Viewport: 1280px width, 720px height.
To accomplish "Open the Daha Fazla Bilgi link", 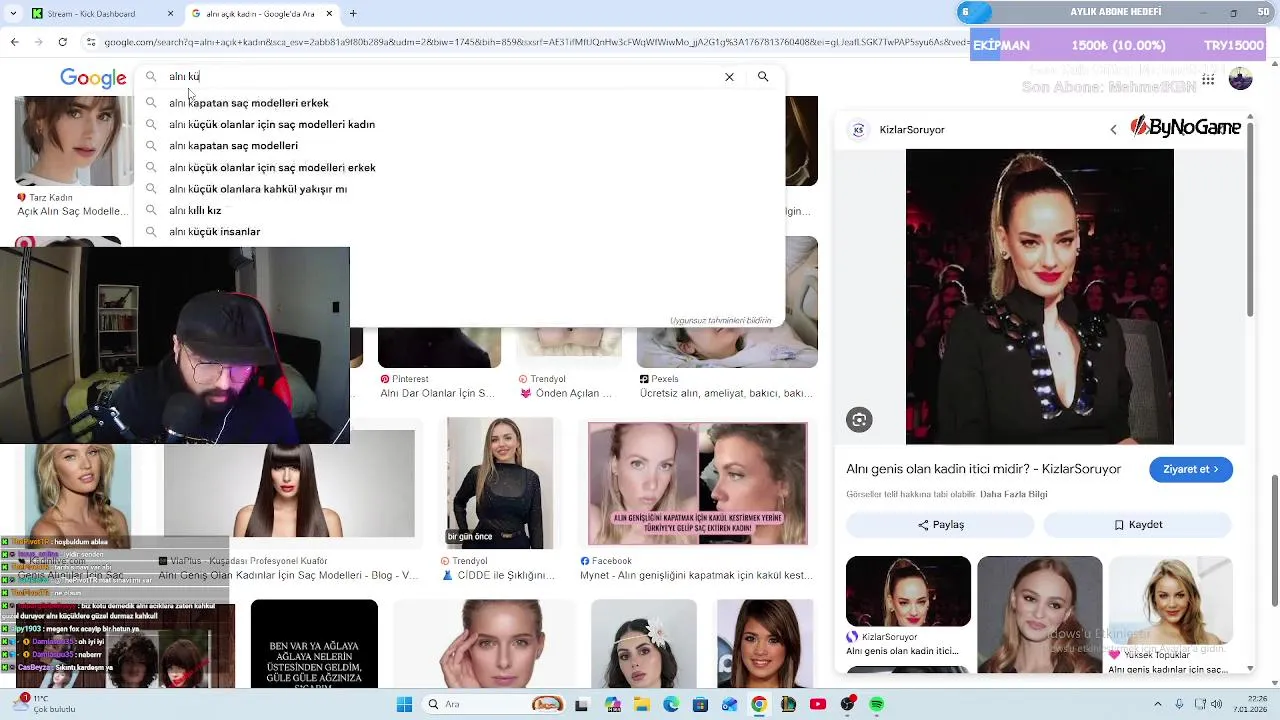I will 1013,494.
